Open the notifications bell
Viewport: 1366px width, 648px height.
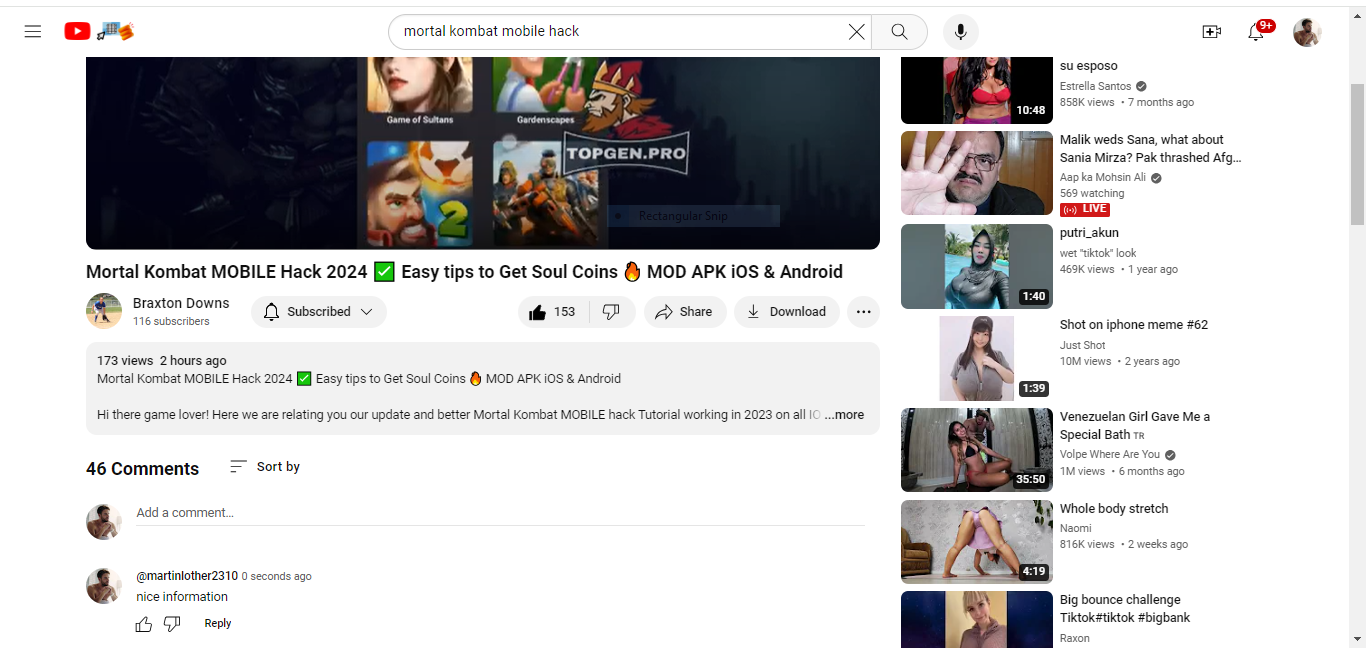(1258, 31)
